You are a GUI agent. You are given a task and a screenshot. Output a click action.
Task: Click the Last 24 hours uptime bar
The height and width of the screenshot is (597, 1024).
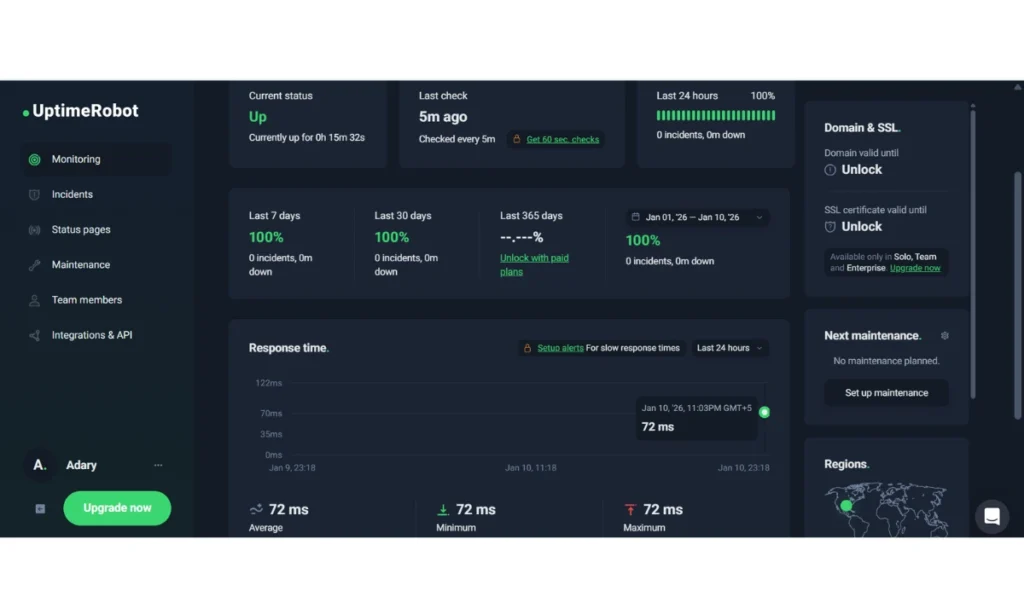point(715,115)
